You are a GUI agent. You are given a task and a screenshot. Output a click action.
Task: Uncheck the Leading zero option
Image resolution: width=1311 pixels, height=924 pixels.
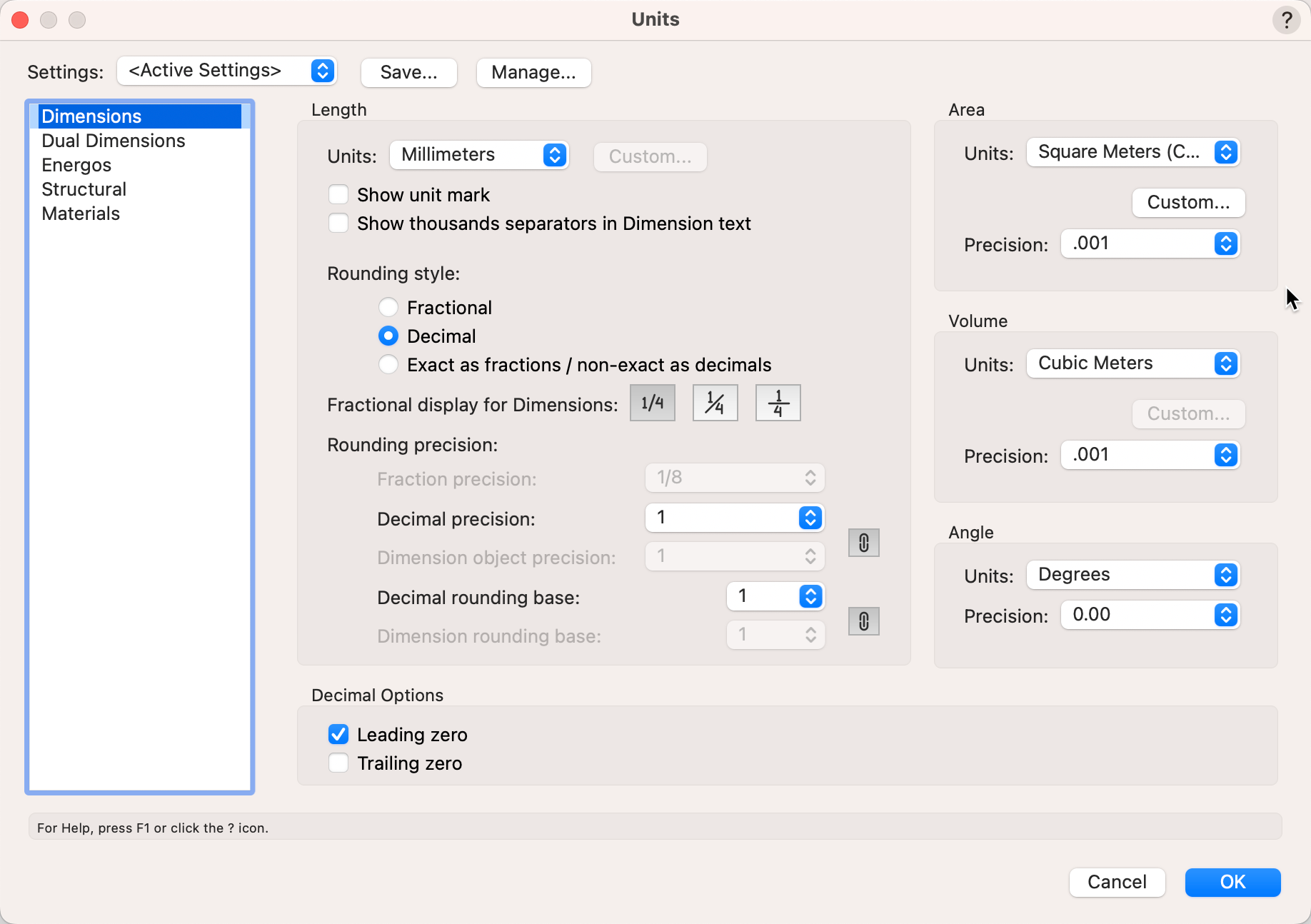(x=338, y=735)
